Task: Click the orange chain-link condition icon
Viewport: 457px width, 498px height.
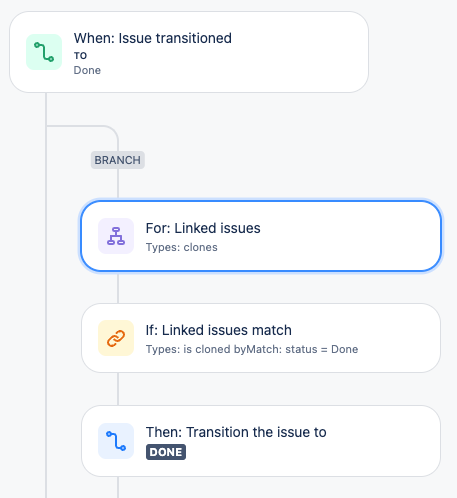Action: point(116,338)
